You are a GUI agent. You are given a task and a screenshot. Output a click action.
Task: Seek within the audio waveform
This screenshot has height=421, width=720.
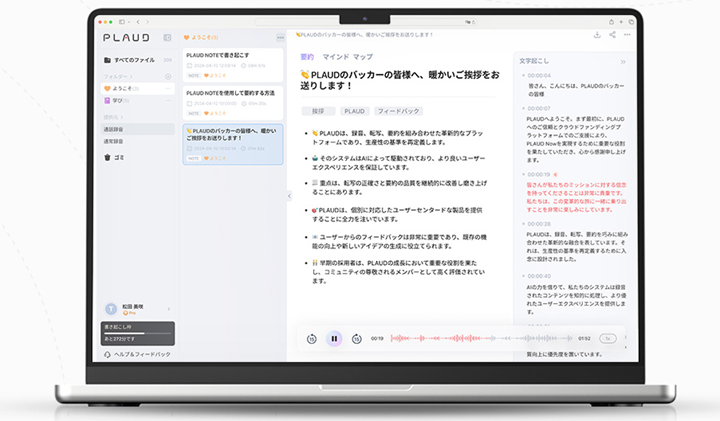pyautogui.click(x=481, y=339)
